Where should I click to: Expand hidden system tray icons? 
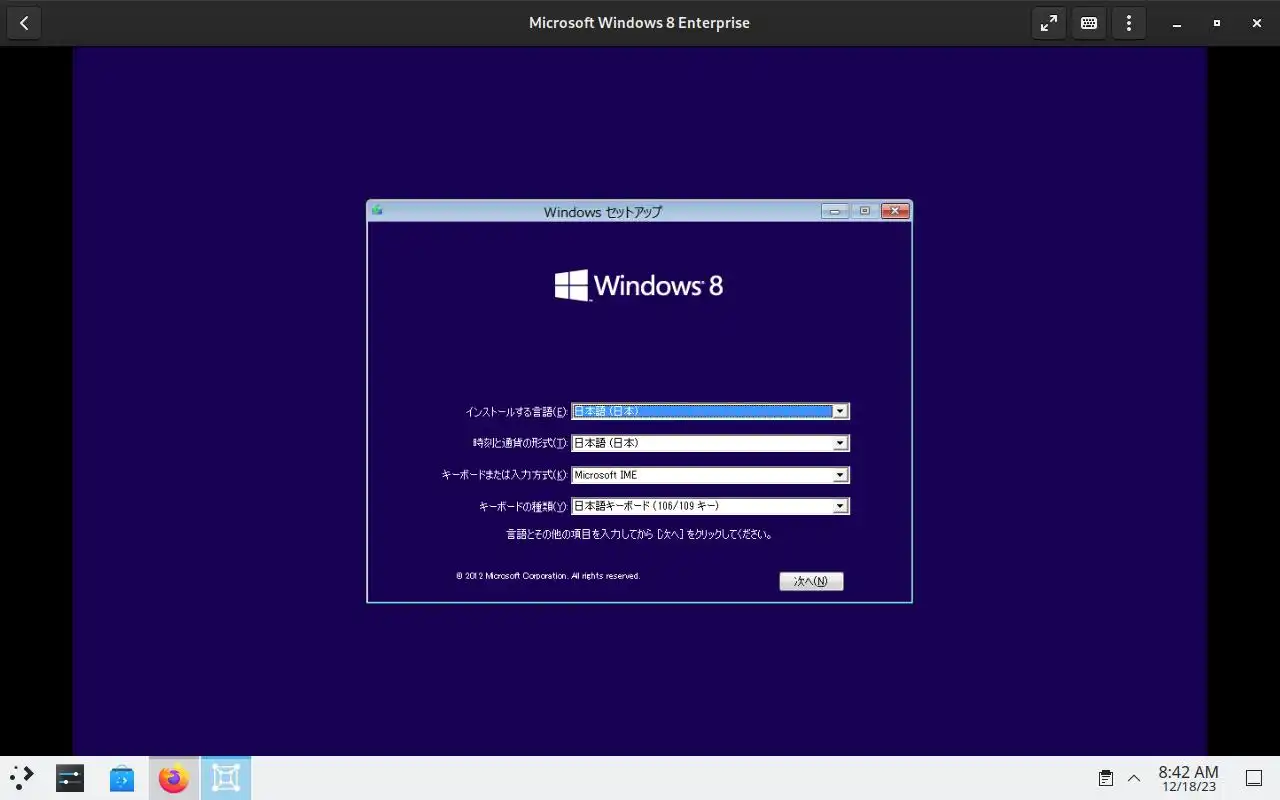point(1134,778)
